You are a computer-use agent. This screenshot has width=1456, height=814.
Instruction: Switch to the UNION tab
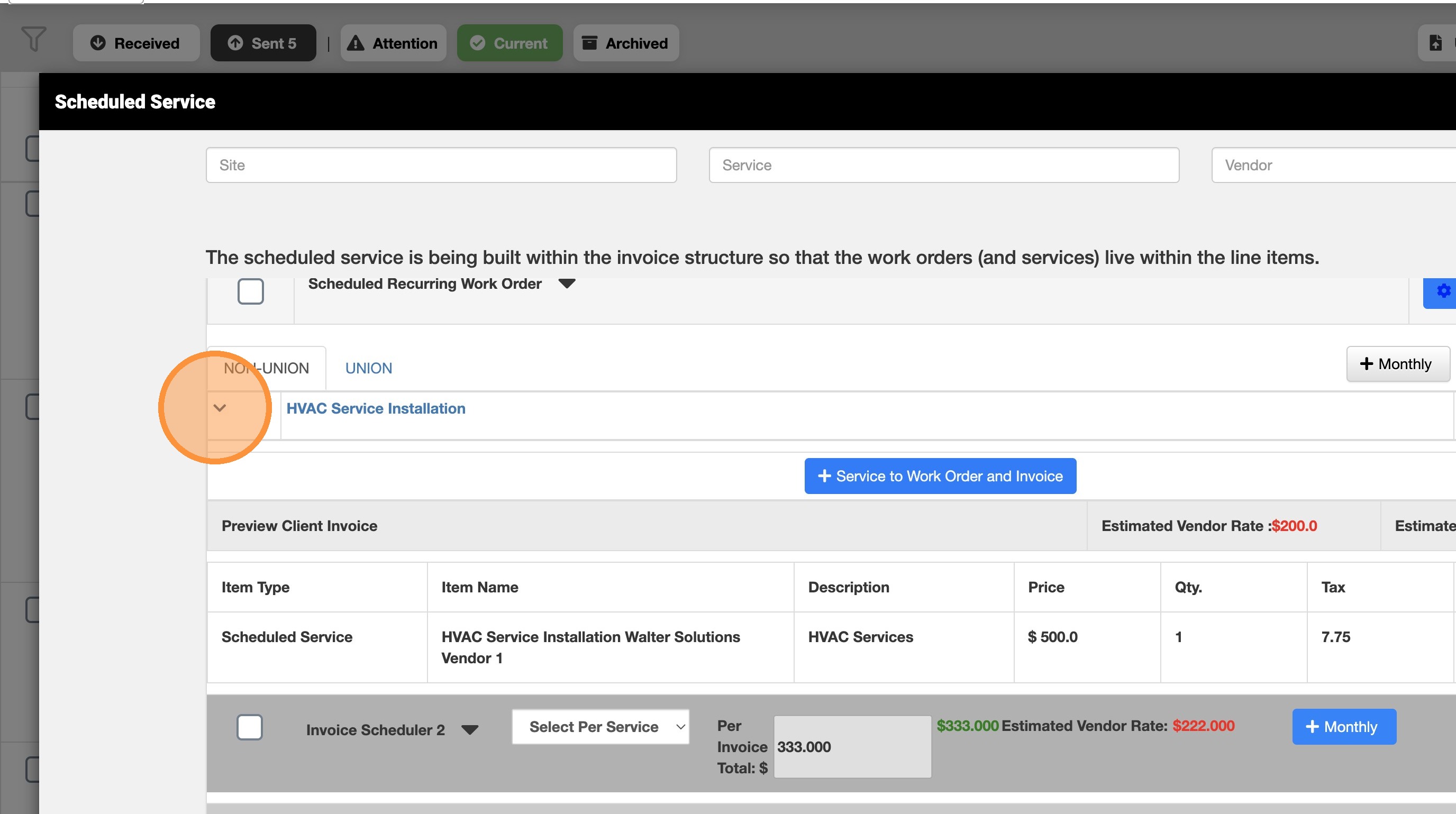[369, 368]
